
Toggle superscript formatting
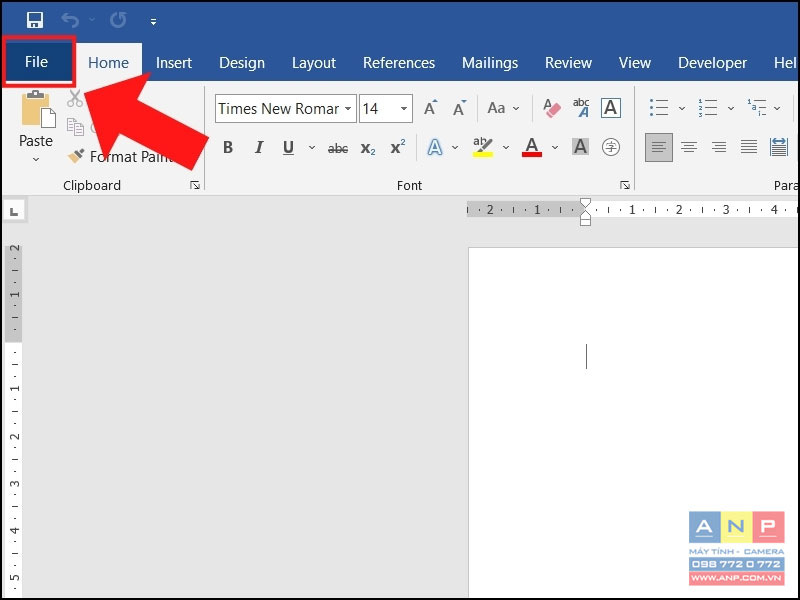[398, 147]
